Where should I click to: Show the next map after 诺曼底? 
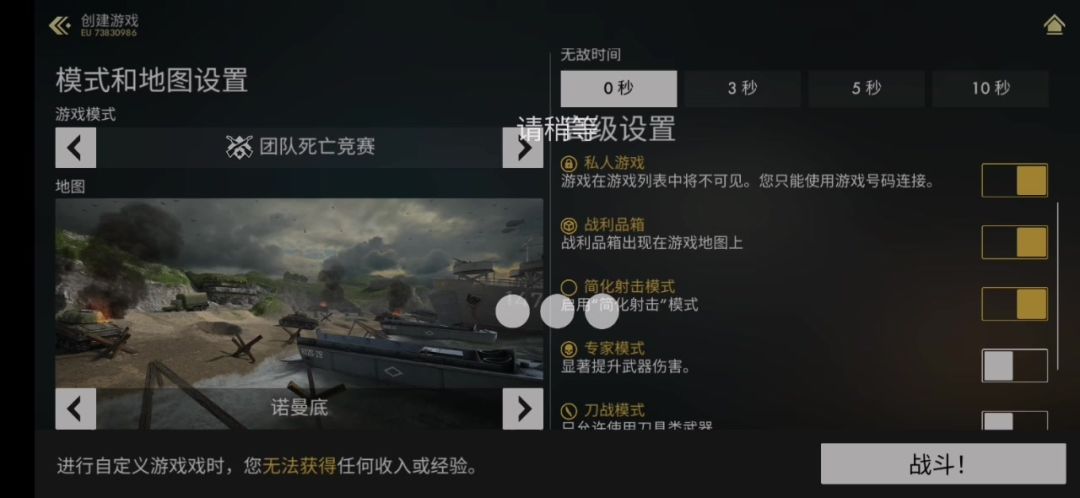(523, 409)
